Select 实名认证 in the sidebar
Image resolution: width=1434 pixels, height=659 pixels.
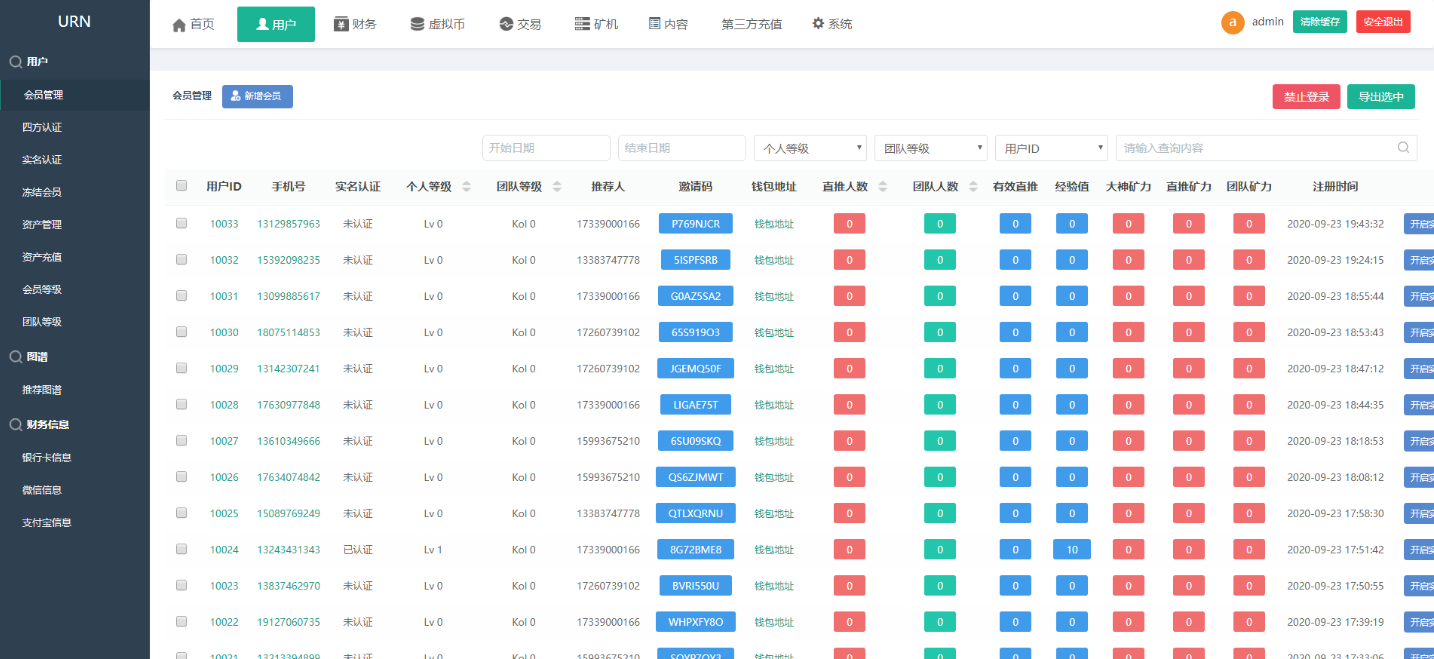pyautogui.click(x=42, y=160)
